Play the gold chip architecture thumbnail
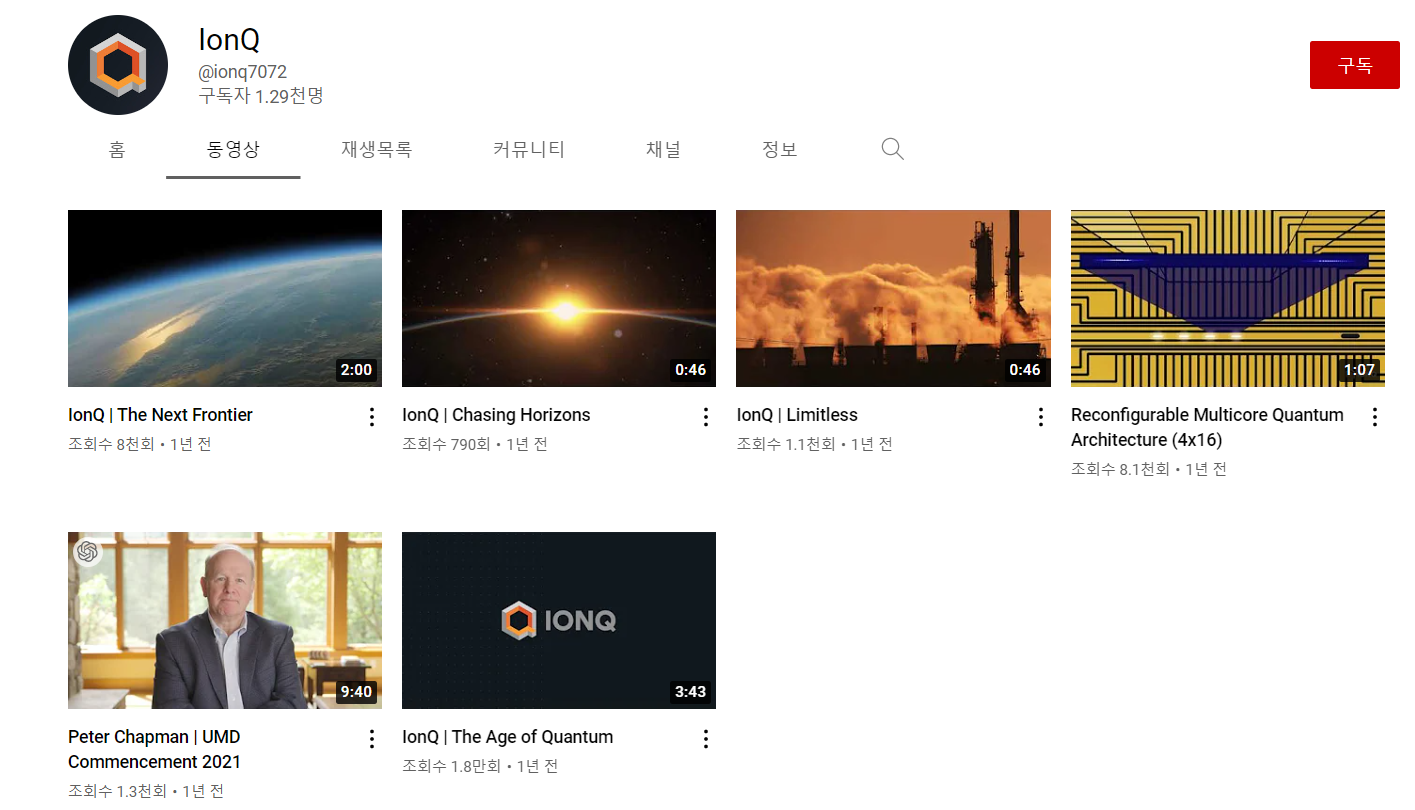Screen dimensions: 1415x810 (x=1228, y=298)
